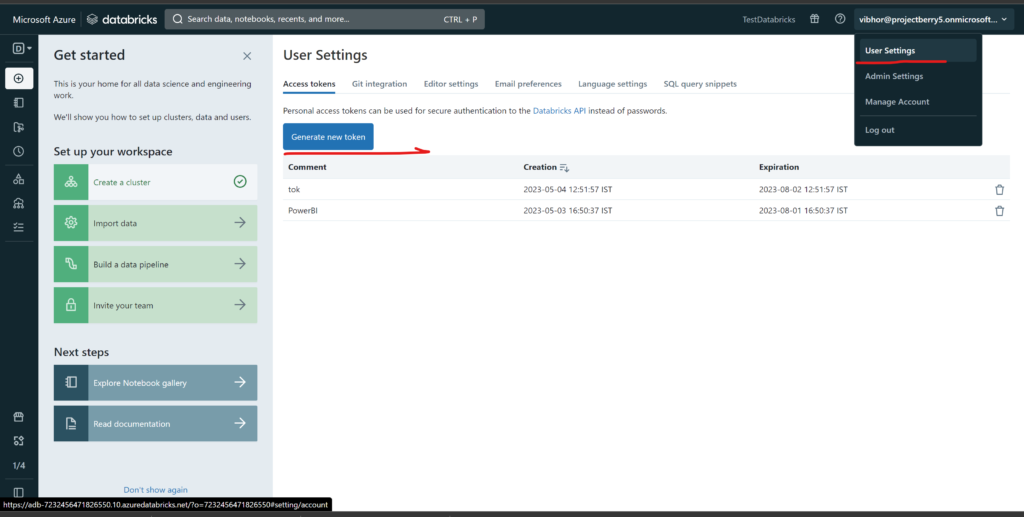Click the Import data card

(x=155, y=223)
